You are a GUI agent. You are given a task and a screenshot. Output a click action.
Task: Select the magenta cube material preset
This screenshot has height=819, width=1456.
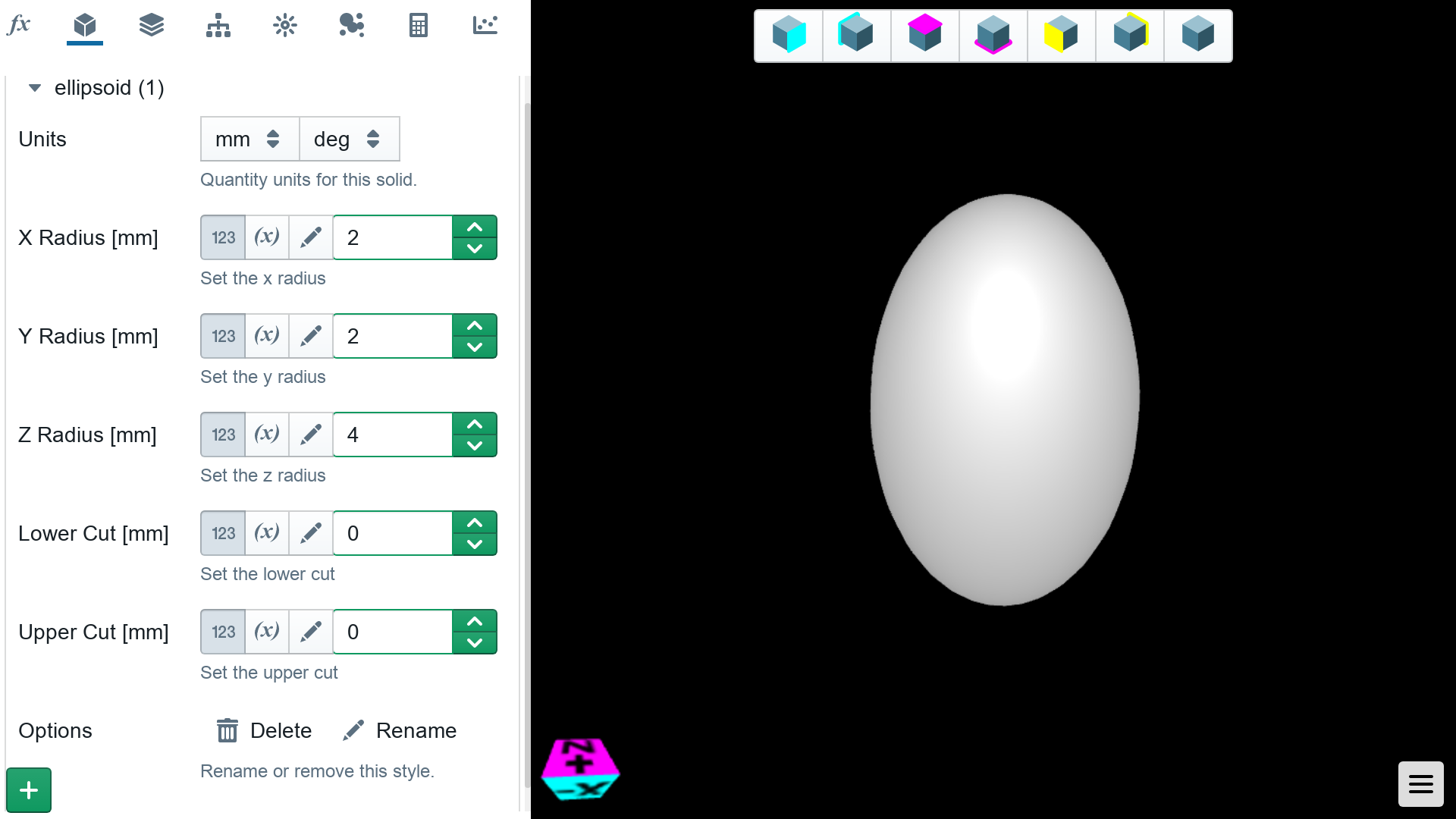tap(925, 35)
